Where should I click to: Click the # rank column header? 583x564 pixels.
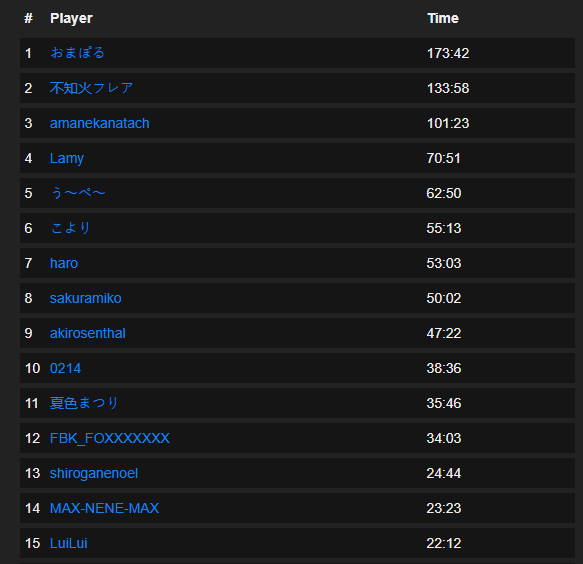(28, 18)
